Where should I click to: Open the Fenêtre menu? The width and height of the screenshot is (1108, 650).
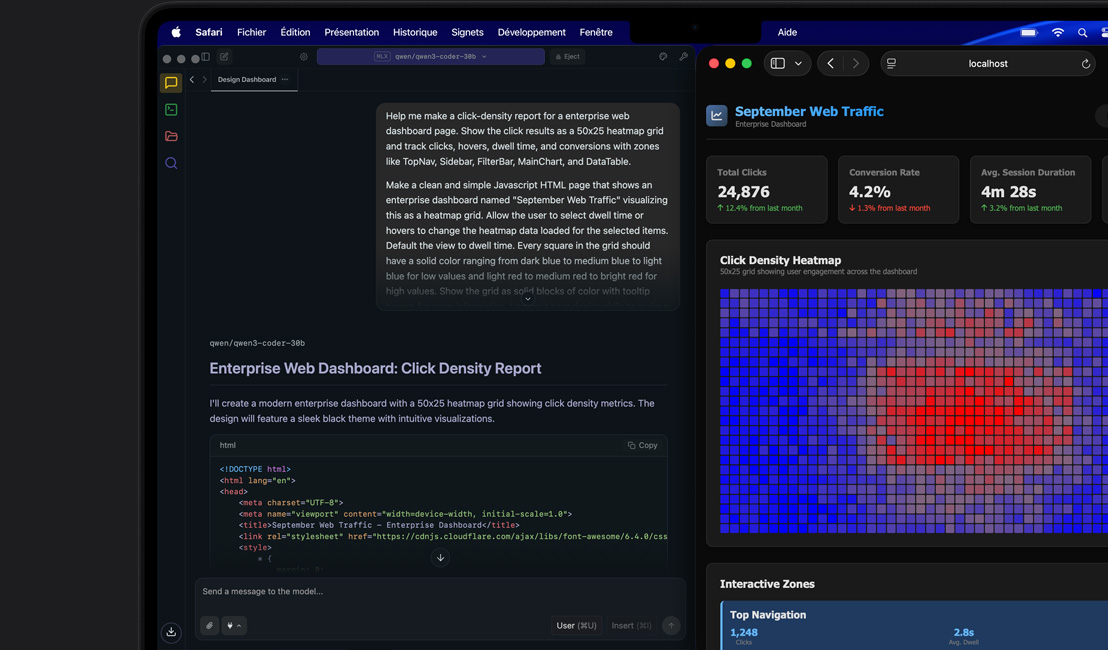(x=596, y=32)
